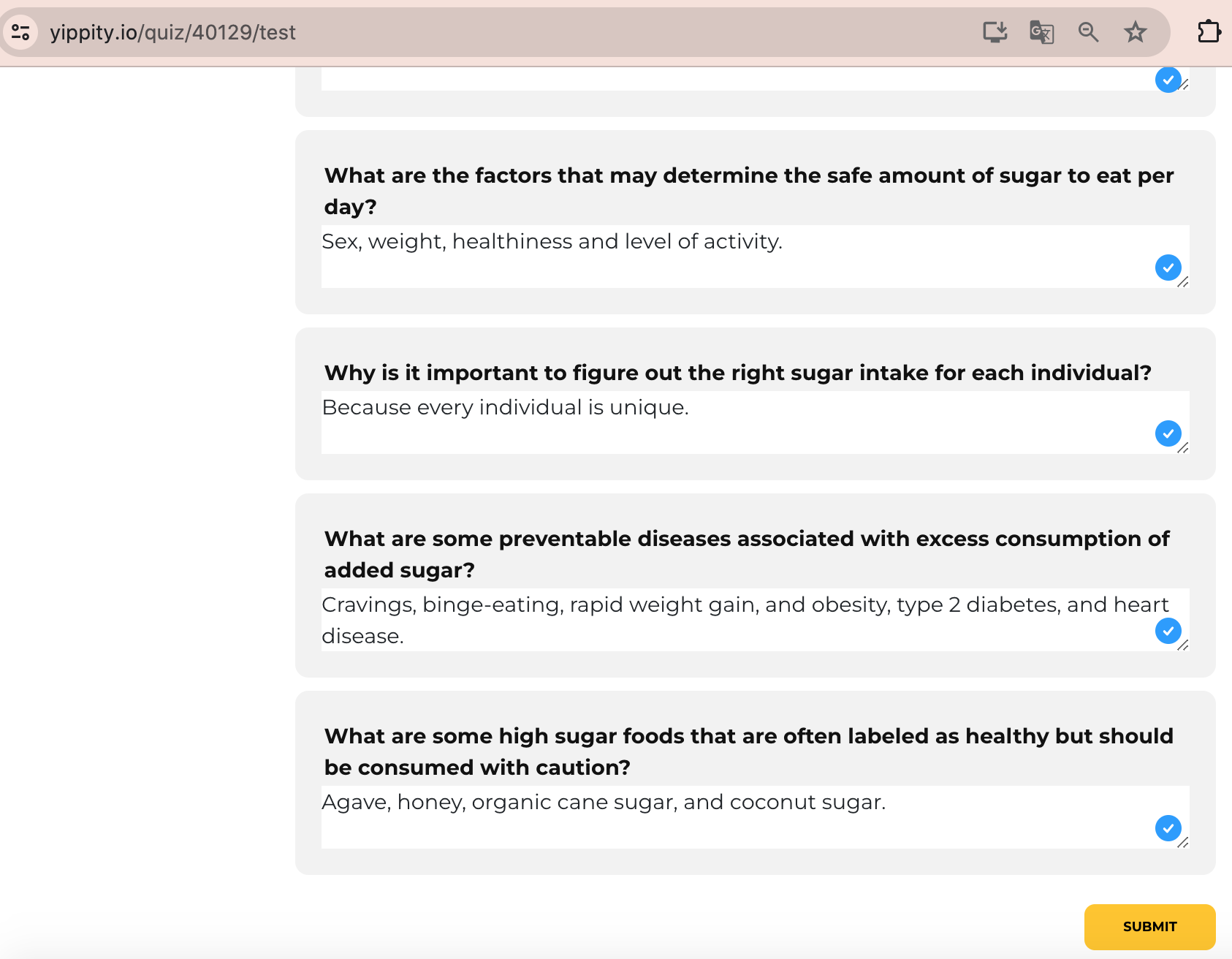Viewport: 1232px width, 959px height.
Task: Click the yippity.io URL in address bar
Action: point(172,32)
